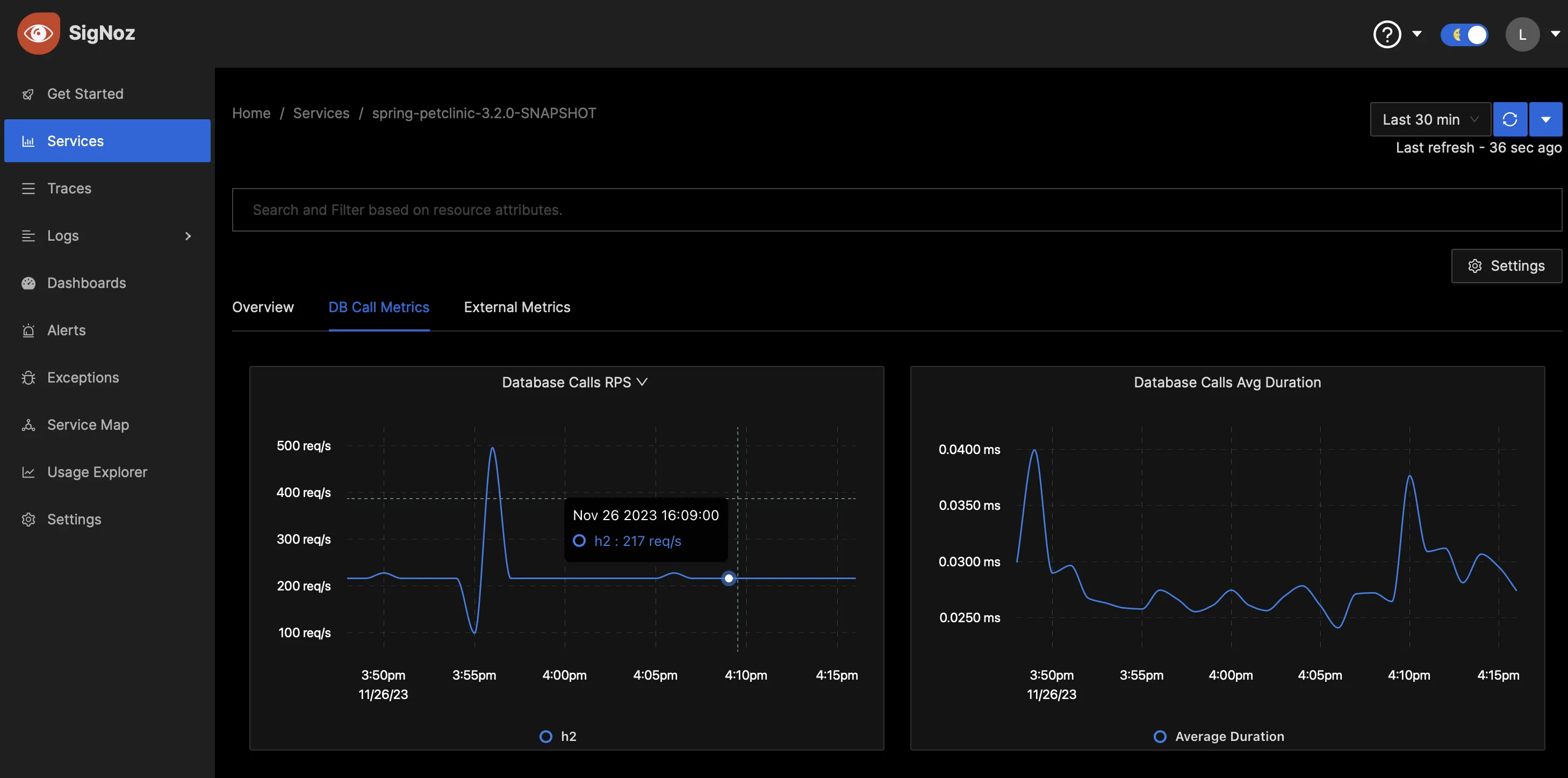Image resolution: width=1568 pixels, height=778 pixels.
Task: Click the Usage Explorer line chart icon
Action: (28, 472)
